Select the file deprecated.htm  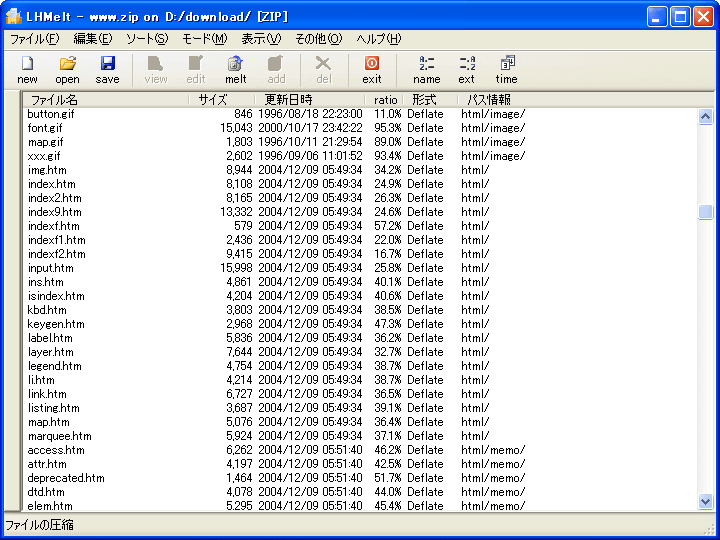(66, 478)
